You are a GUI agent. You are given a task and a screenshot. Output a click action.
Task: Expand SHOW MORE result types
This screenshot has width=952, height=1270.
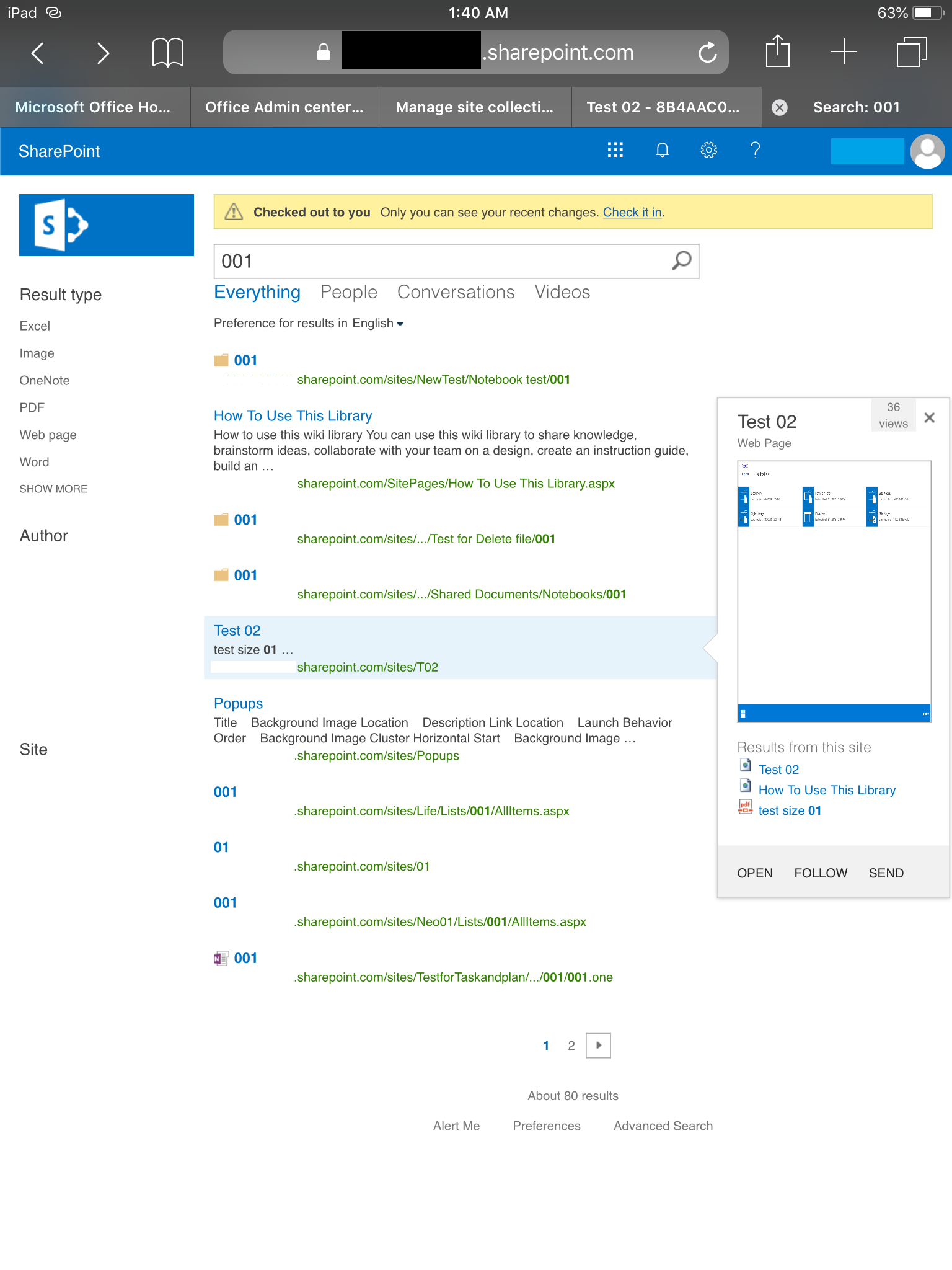coord(53,489)
